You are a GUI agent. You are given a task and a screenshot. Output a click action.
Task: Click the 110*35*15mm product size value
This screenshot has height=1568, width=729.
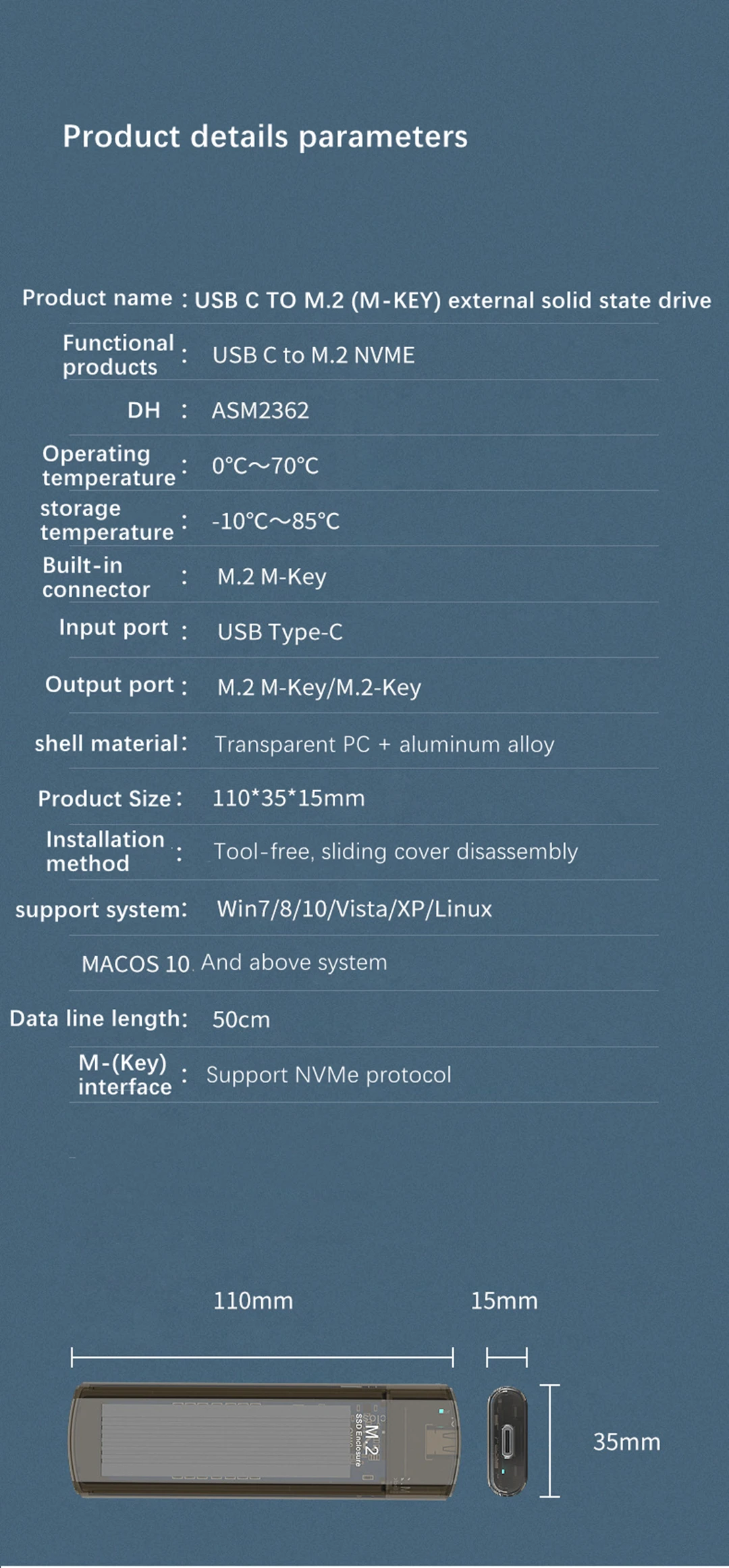[x=288, y=798]
